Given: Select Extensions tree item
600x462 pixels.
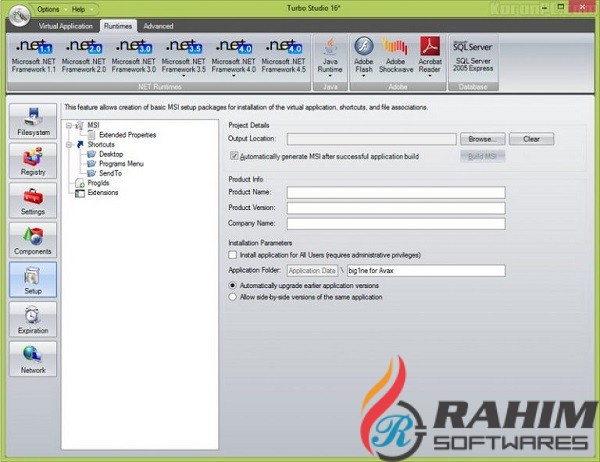Looking at the screenshot, I should coord(103,192).
